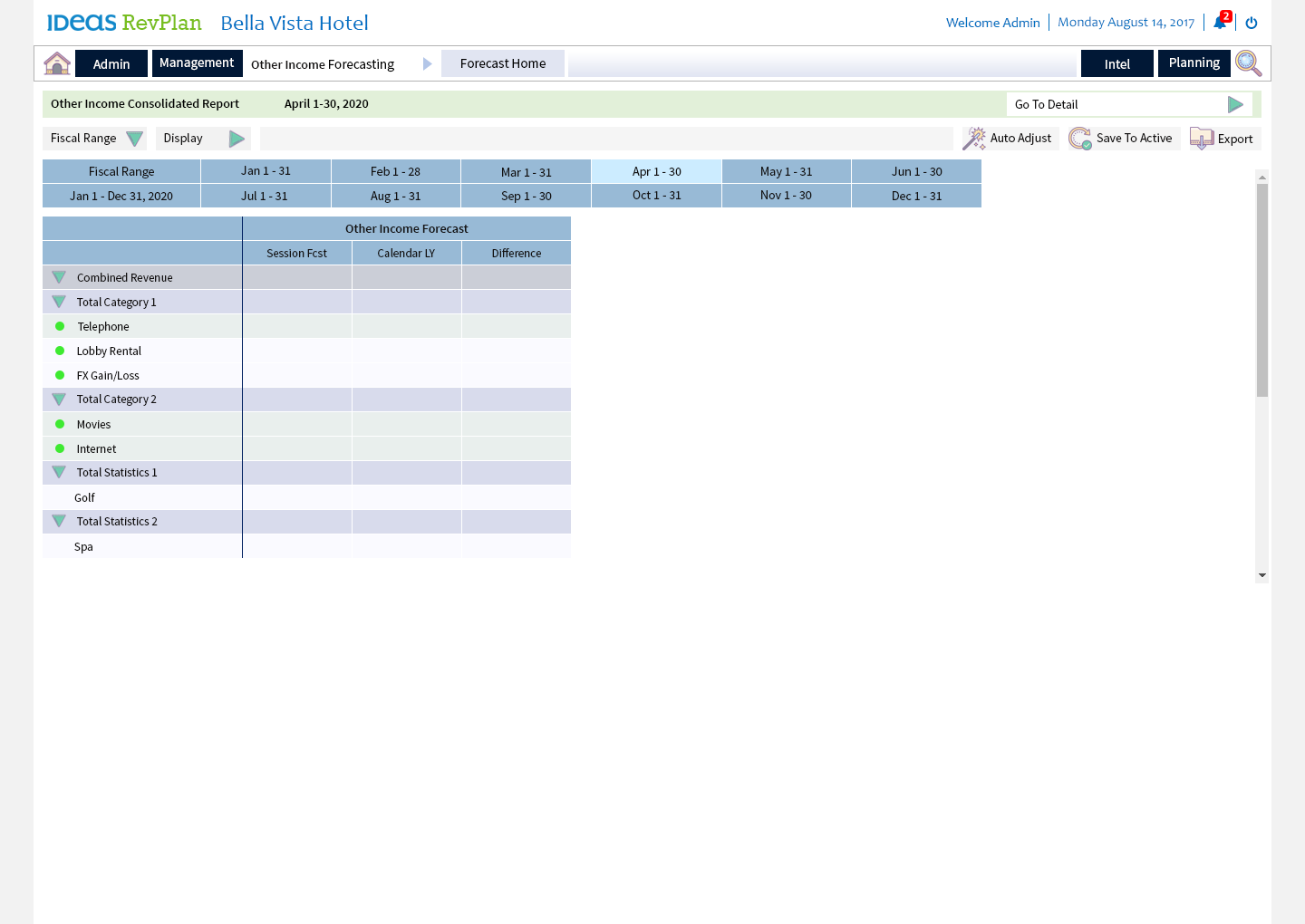
Task: Click the Save To Active icon
Action: [x=1080, y=139]
